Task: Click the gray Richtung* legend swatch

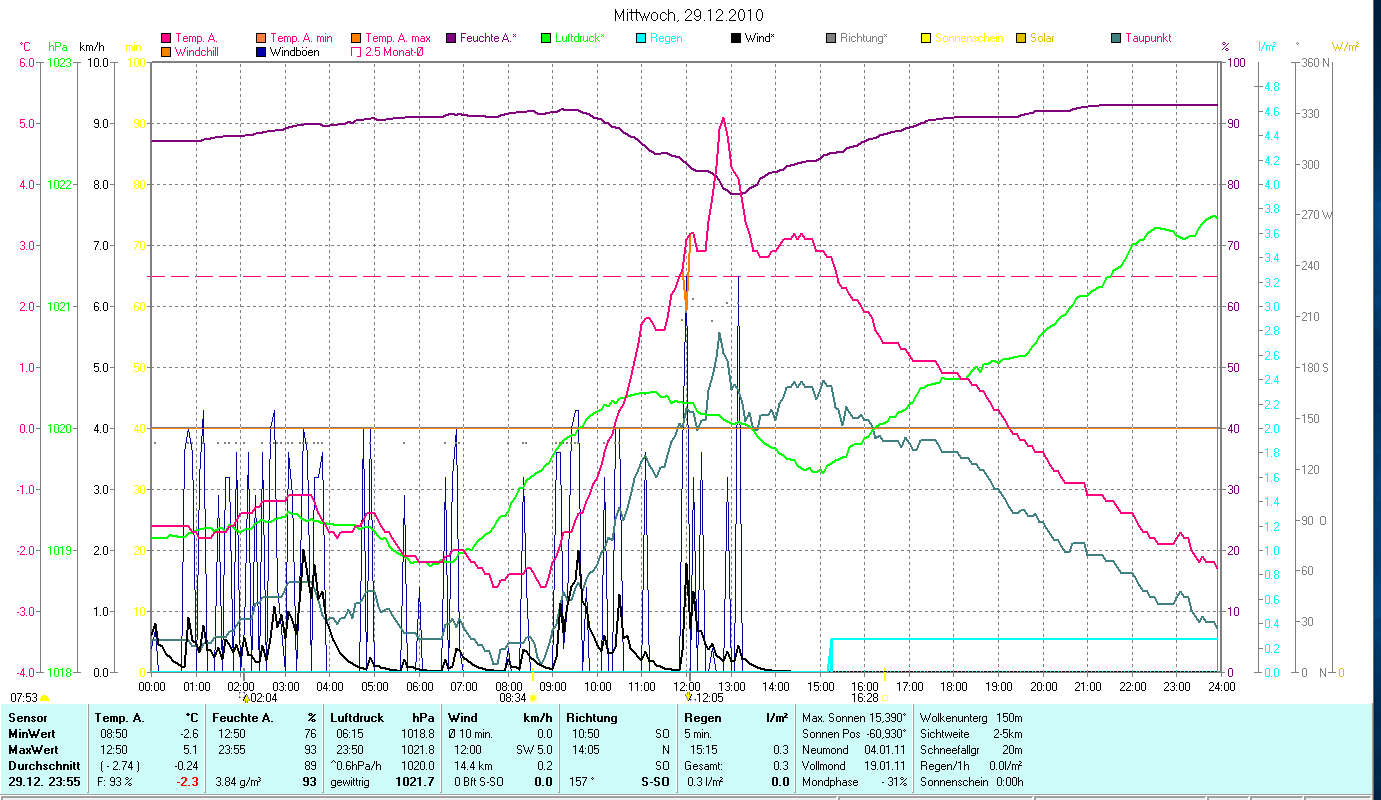Action: (831, 38)
